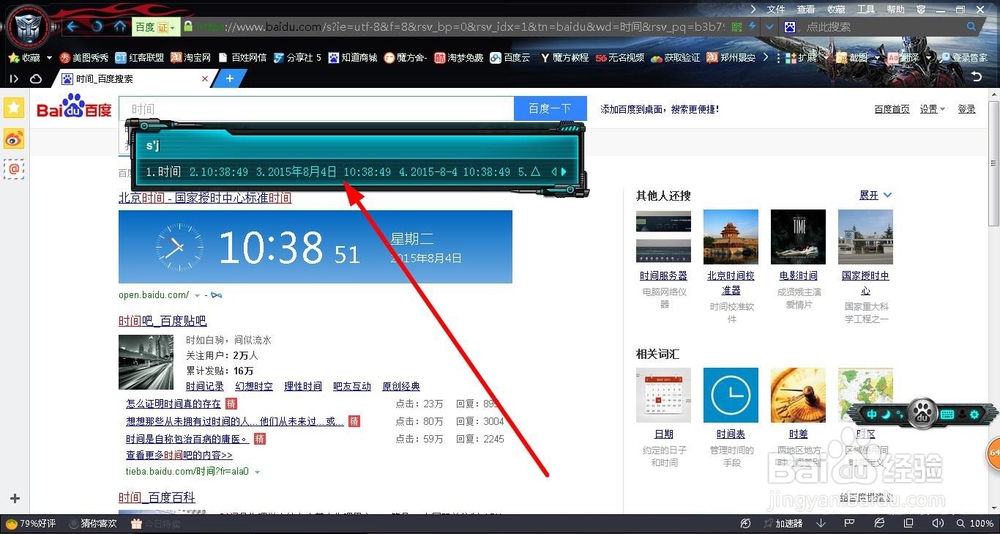Click the cloud sync icon near tabs

36,78
